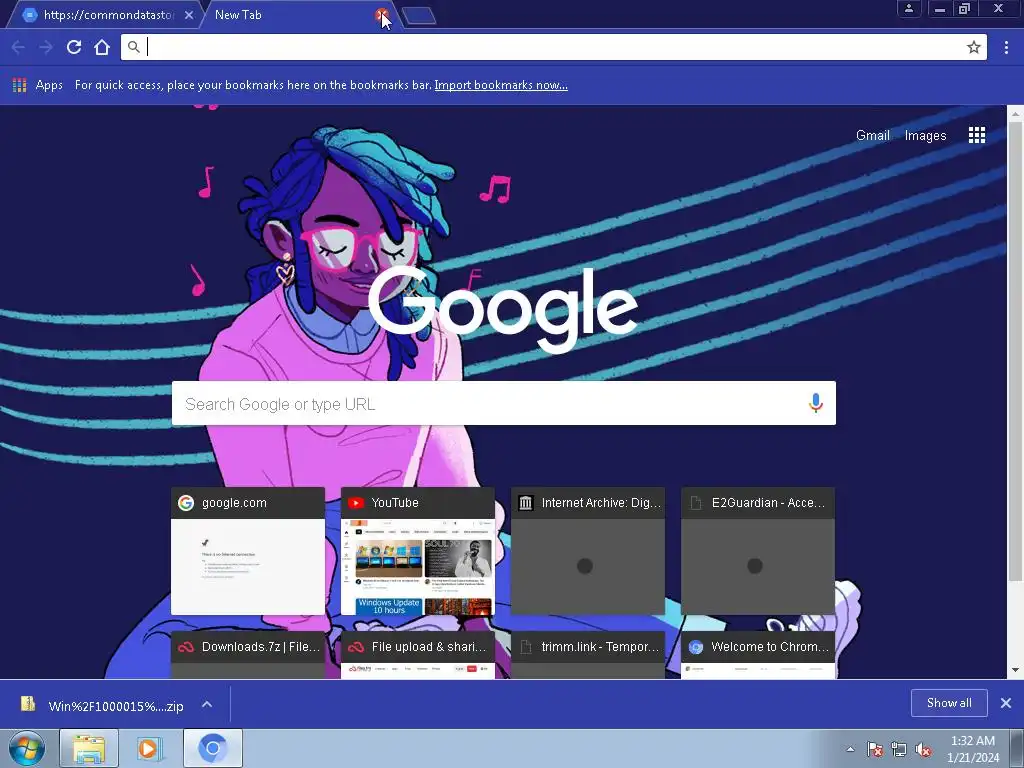Screen dimensions: 1024x768
Task: Click the Show all downloads button
Action: (949, 703)
